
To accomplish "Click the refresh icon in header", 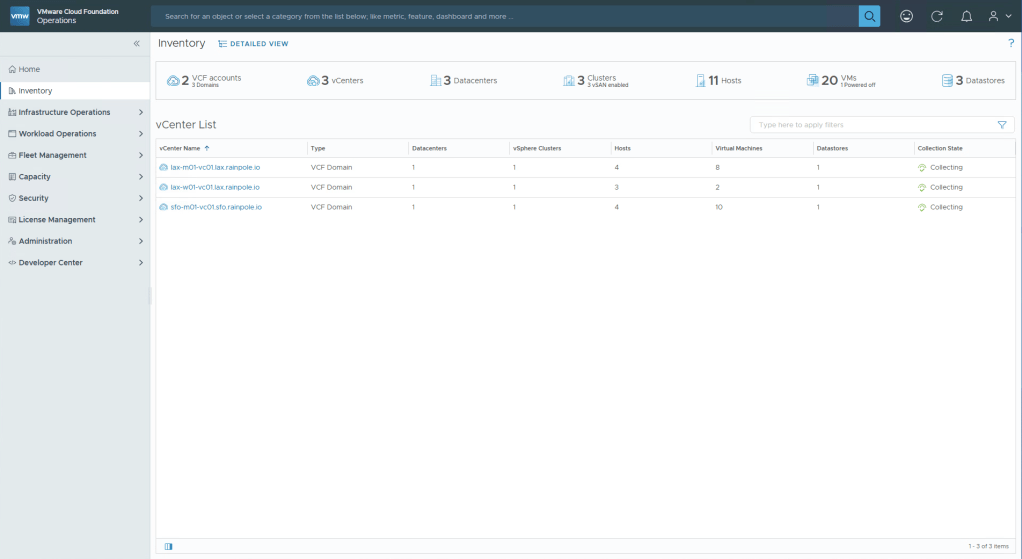I will tap(937, 16).
